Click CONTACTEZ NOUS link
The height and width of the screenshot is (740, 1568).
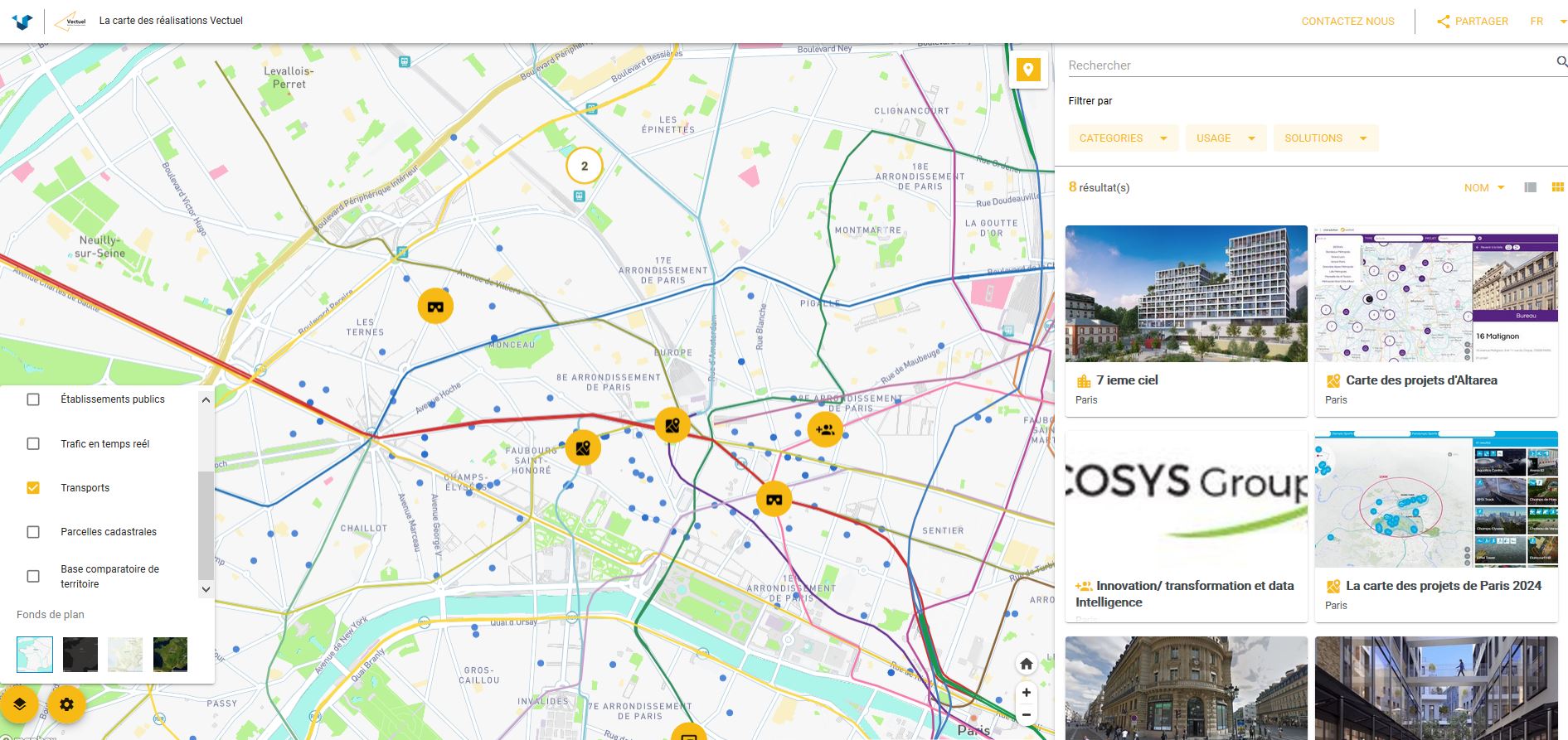(1347, 22)
